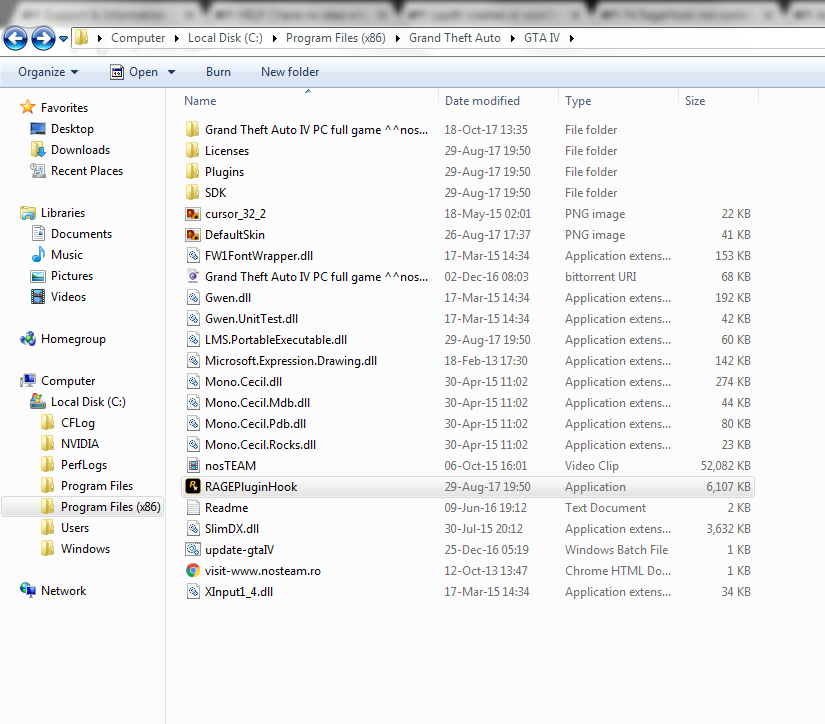Click the Forward navigation arrow button
This screenshot has width=825, height=724.
click(43, 38)
